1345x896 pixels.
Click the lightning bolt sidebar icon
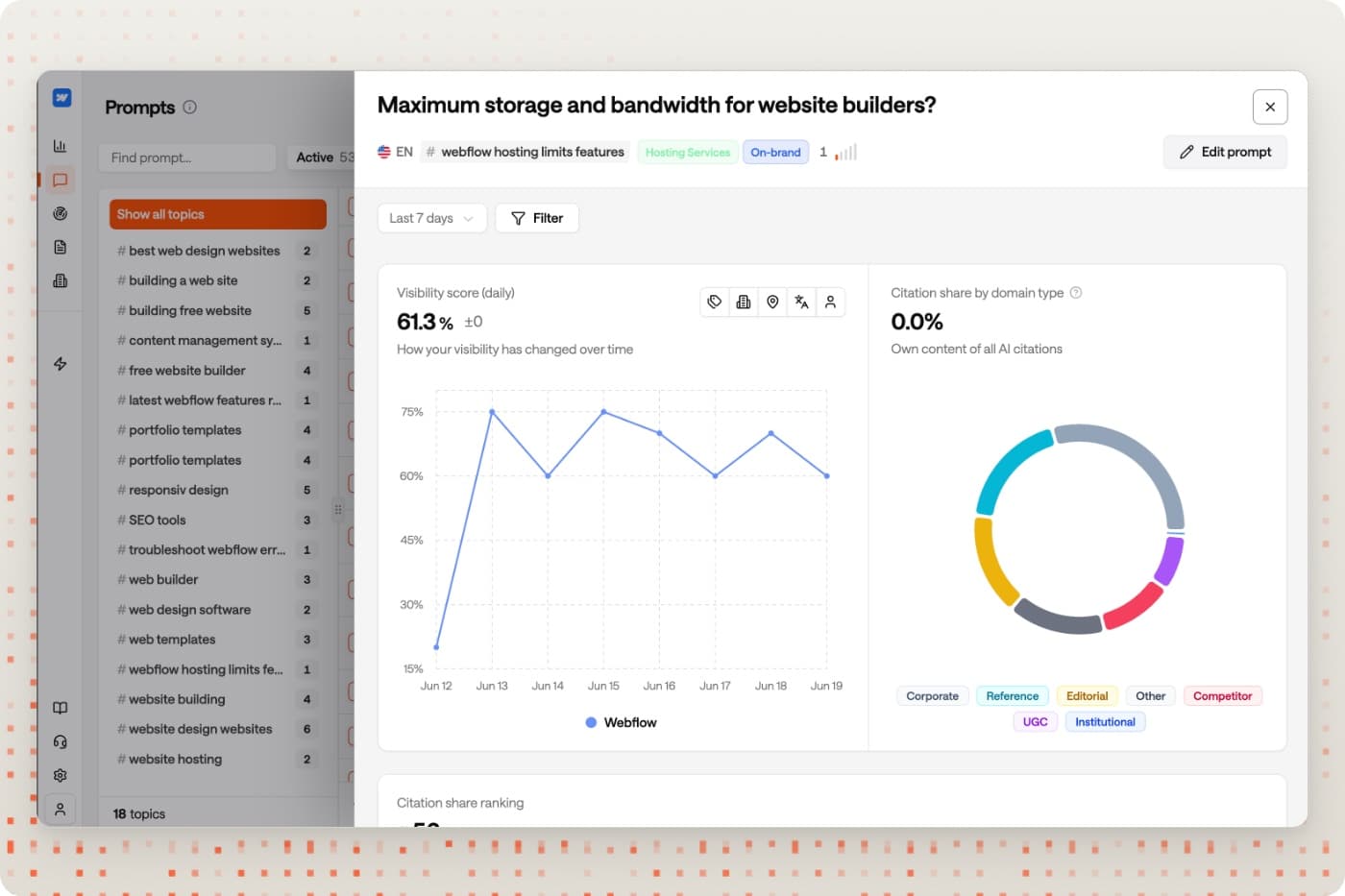click(x=60, y=364)
